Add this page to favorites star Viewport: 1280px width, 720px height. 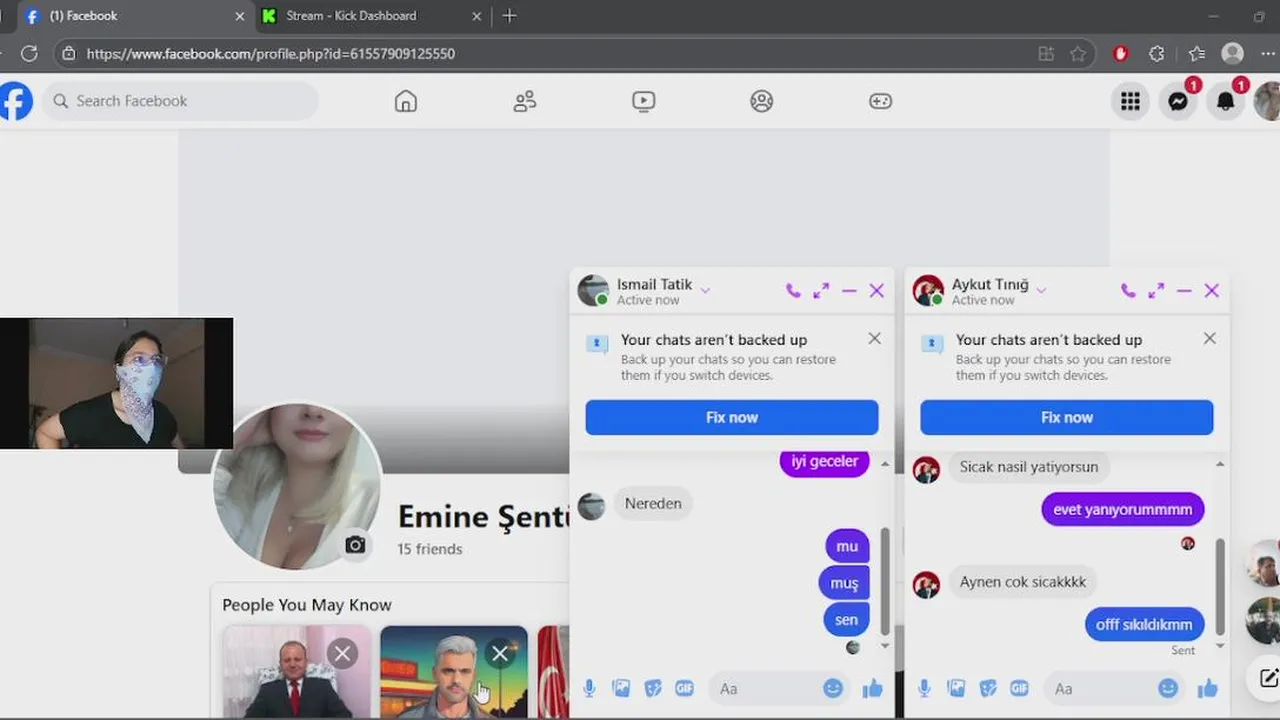[1078, 54]
